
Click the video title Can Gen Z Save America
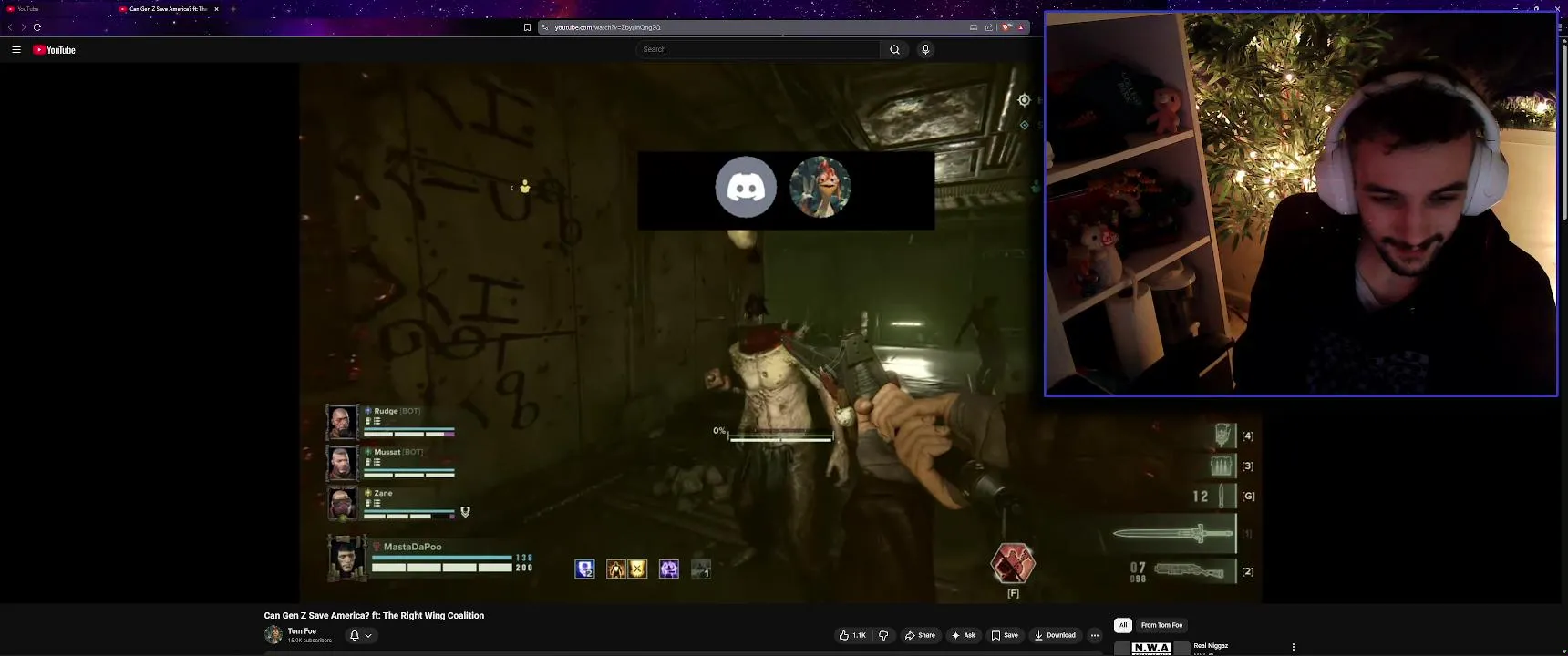374,616
